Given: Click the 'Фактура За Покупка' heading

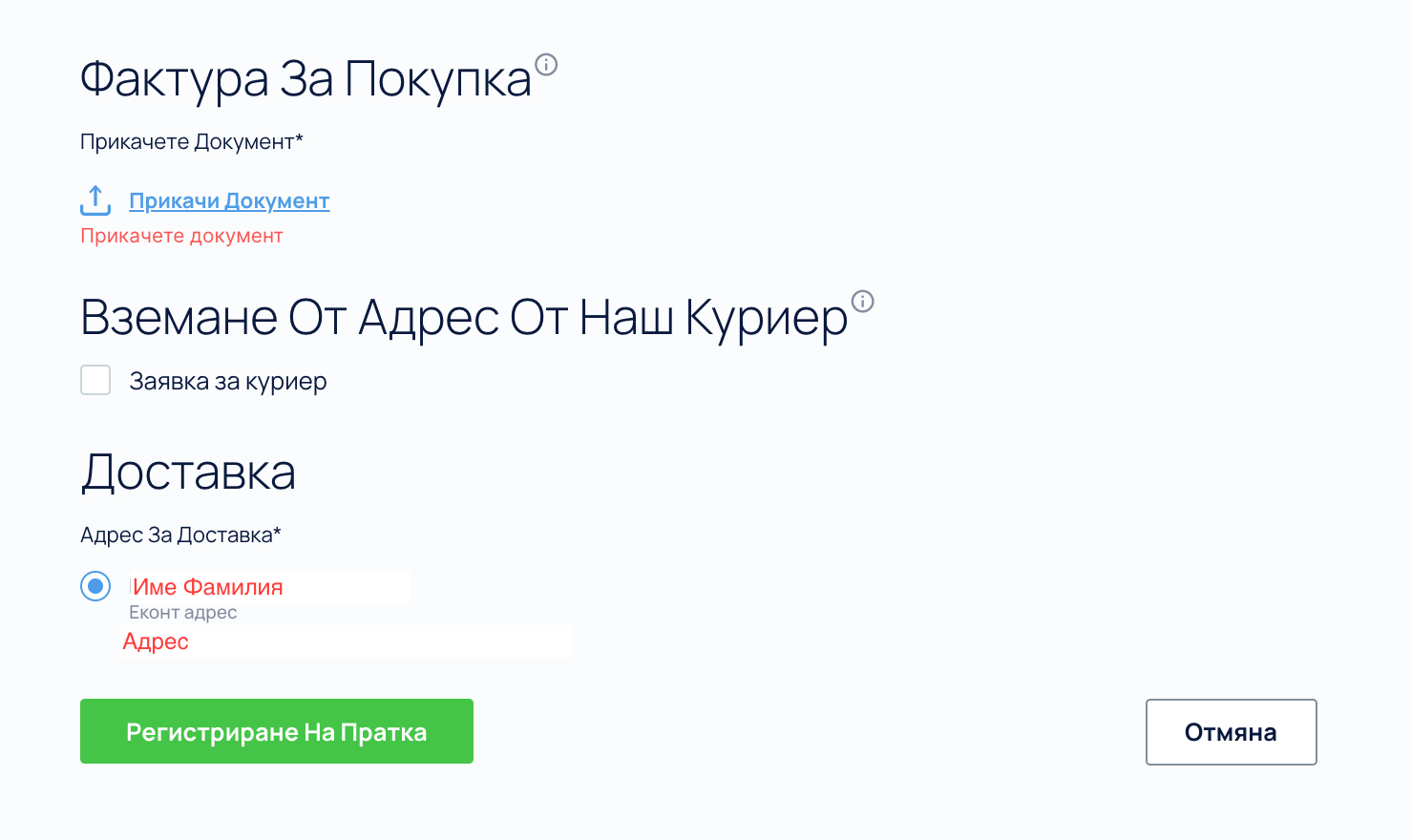Looking at the screenshot, I should point(305,79).
